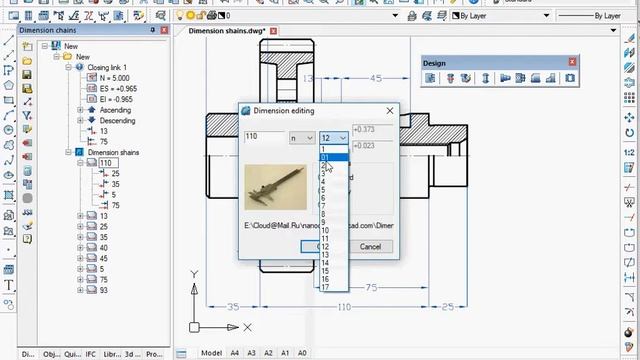Select the Circle drawing tool

(x=9, y=130)
